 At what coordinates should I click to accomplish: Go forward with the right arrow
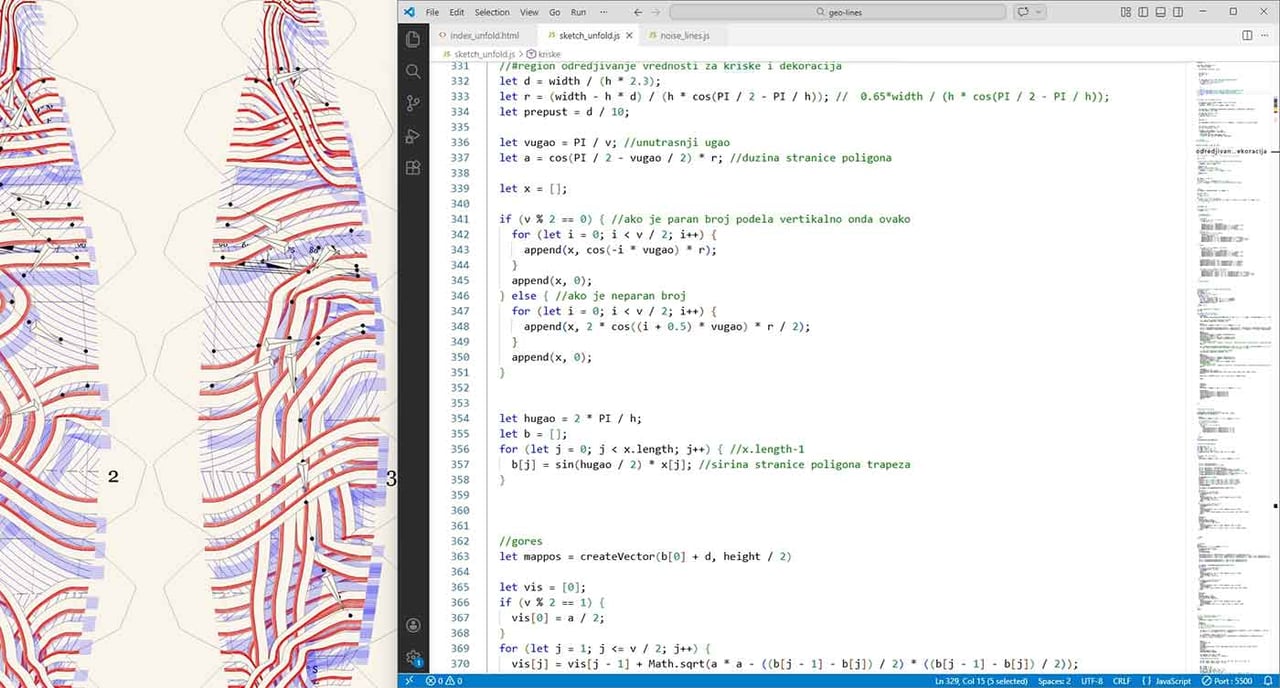tap(654, 12)
